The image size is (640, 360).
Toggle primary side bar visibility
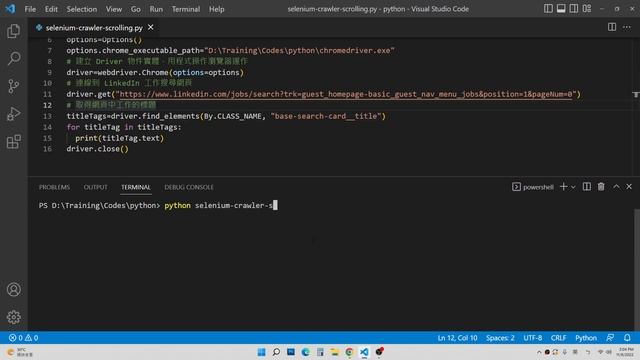[548, 9]
